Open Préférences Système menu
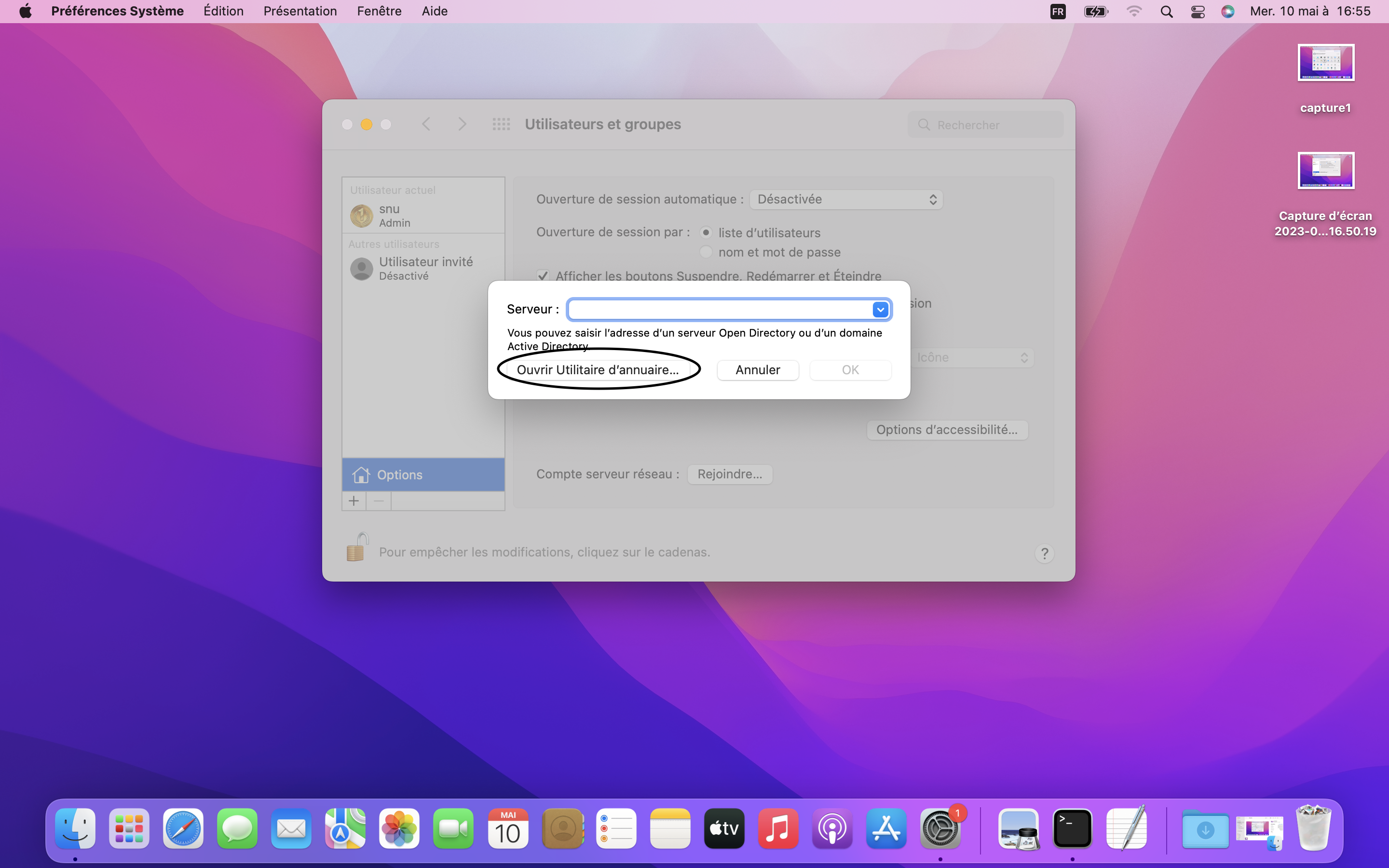 pos(118,12)
